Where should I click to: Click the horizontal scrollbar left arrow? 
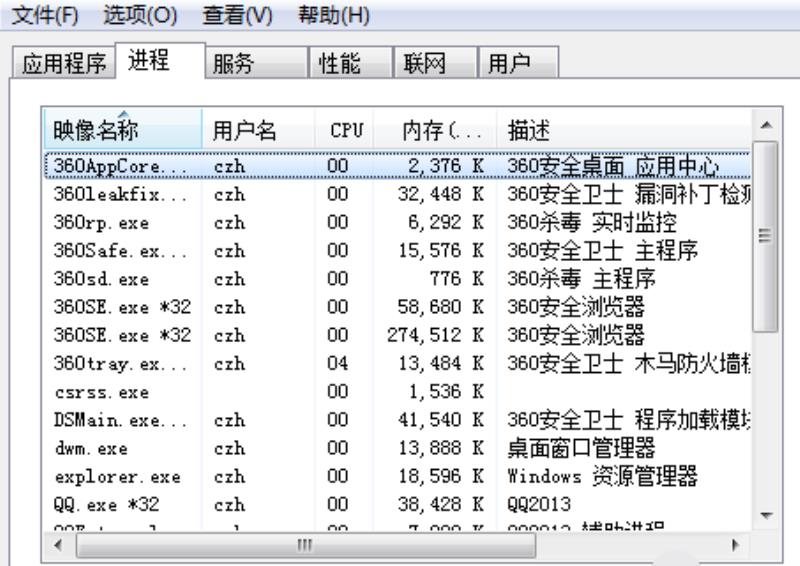(x=58, y=545)
